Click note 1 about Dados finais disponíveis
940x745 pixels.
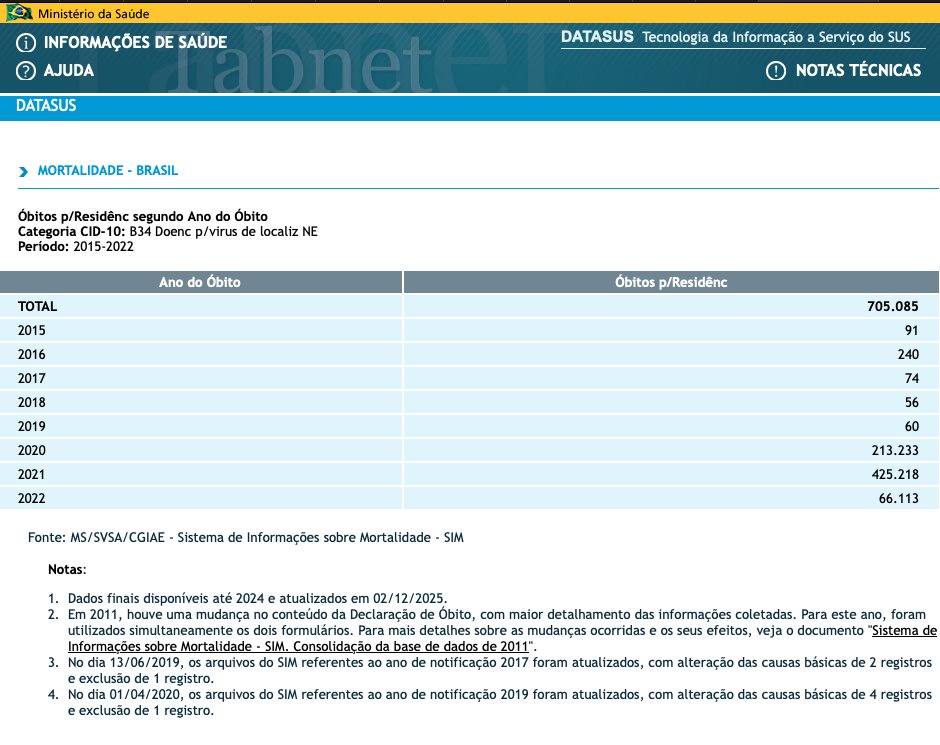[257, 598]
